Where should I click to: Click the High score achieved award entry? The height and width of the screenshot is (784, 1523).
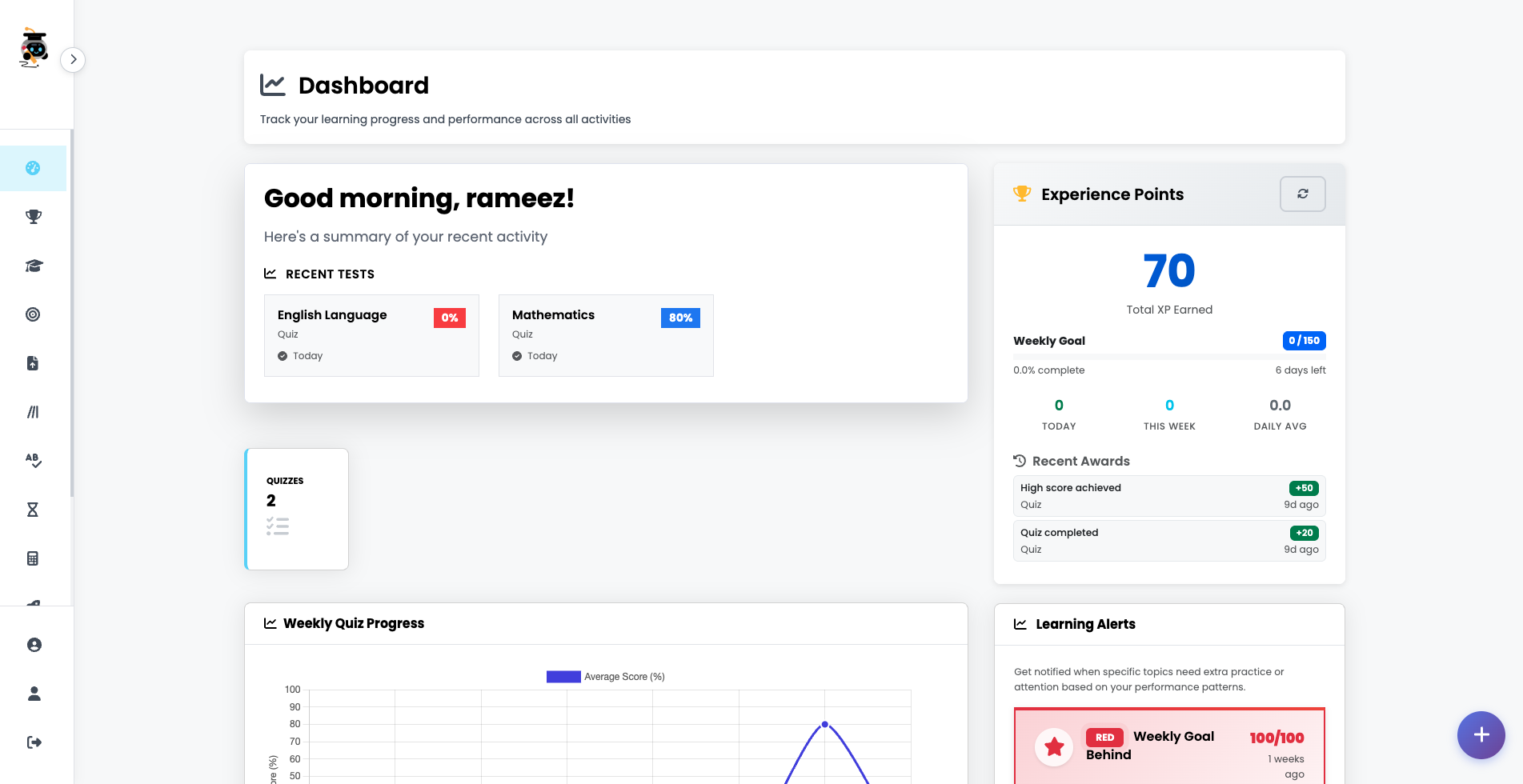1168,495
